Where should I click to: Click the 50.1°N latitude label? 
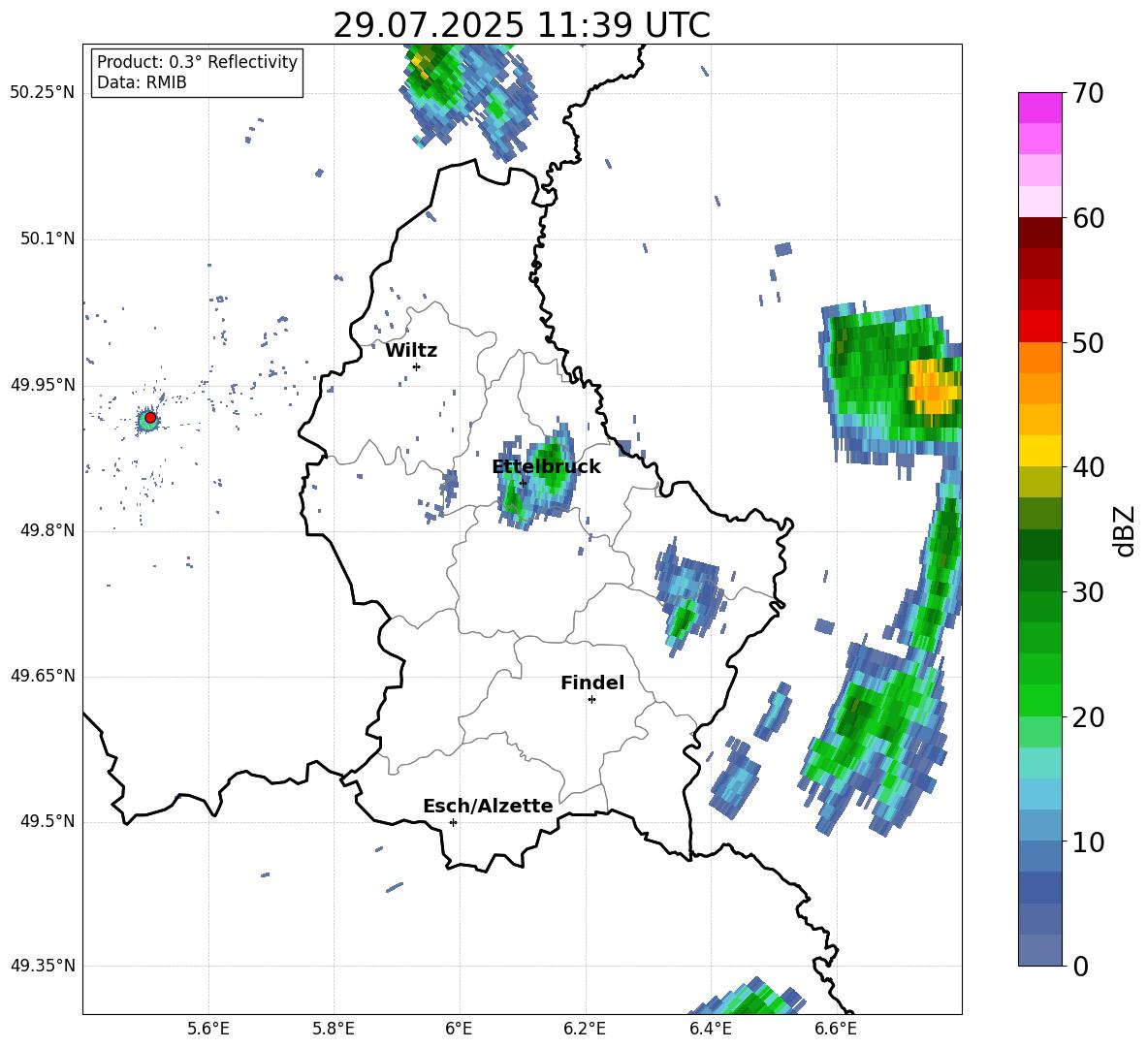[48, 239]
